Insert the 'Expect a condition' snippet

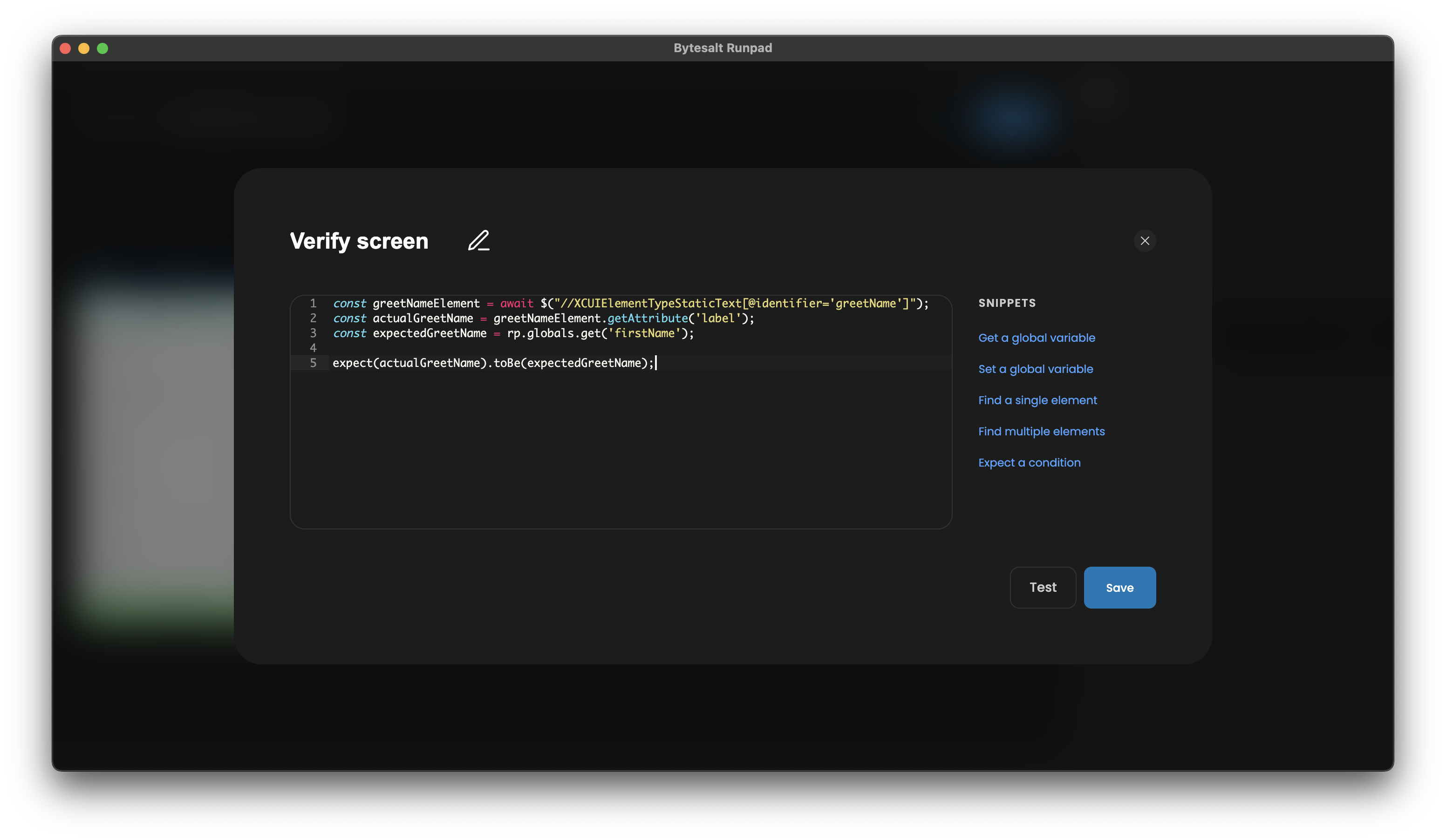coord(1029,463)
